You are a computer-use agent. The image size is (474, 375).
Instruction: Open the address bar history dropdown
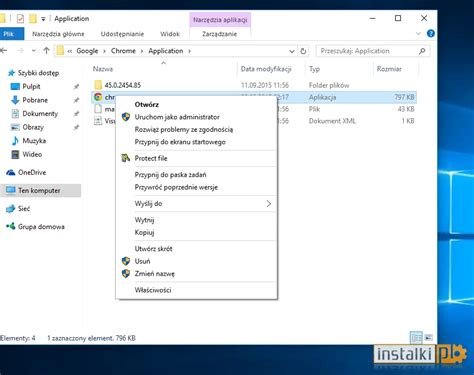click(292, 51)
